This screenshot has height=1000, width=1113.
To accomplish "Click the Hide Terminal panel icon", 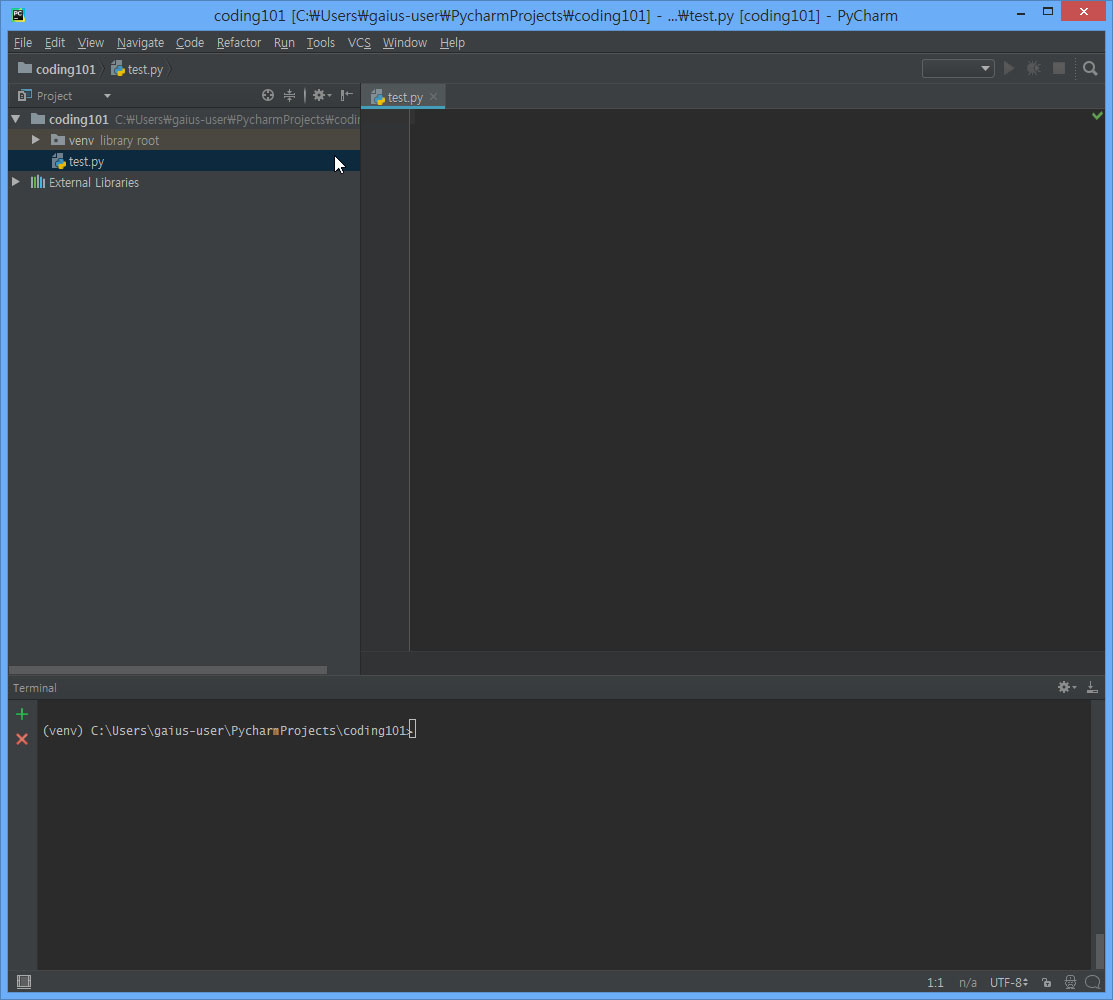I will coord(1092,688).
